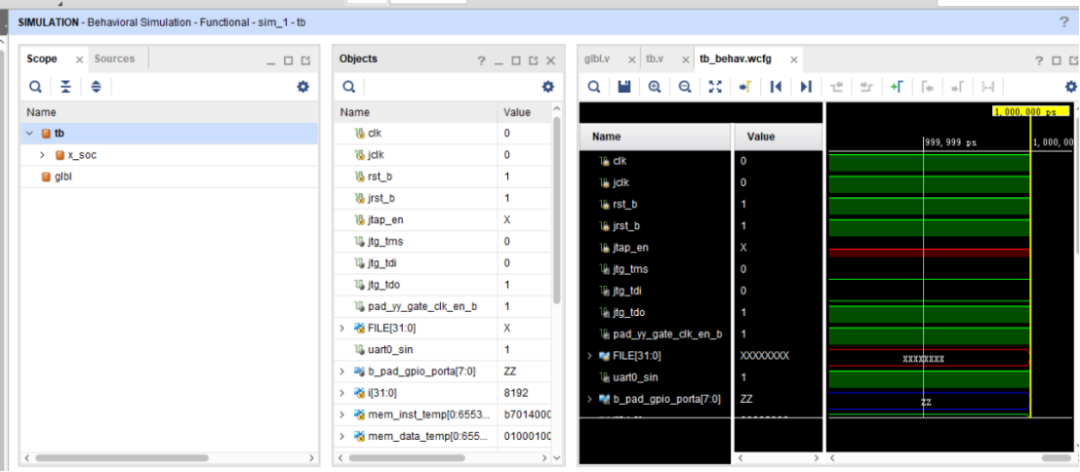This screenshot has width=1080, height=472.
Task: Expand FILE[31:0] in Objects panel
Action: (x=342, y=327)
